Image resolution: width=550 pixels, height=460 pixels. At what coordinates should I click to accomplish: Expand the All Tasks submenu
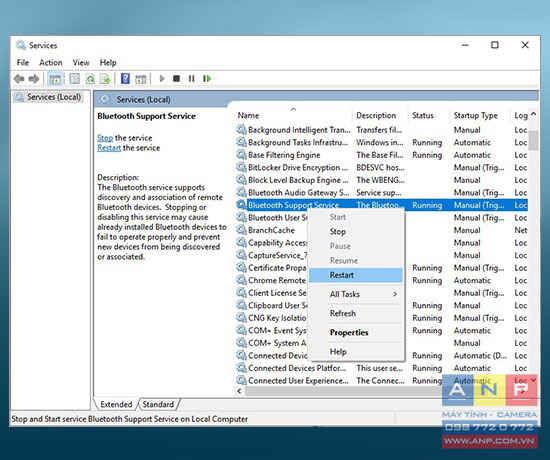[356, 294]
